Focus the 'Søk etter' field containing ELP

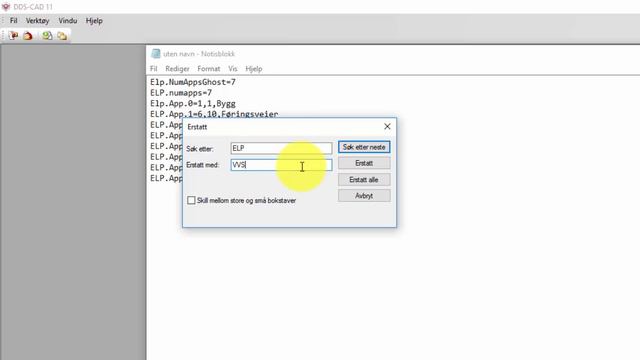(x=281, y=148)
